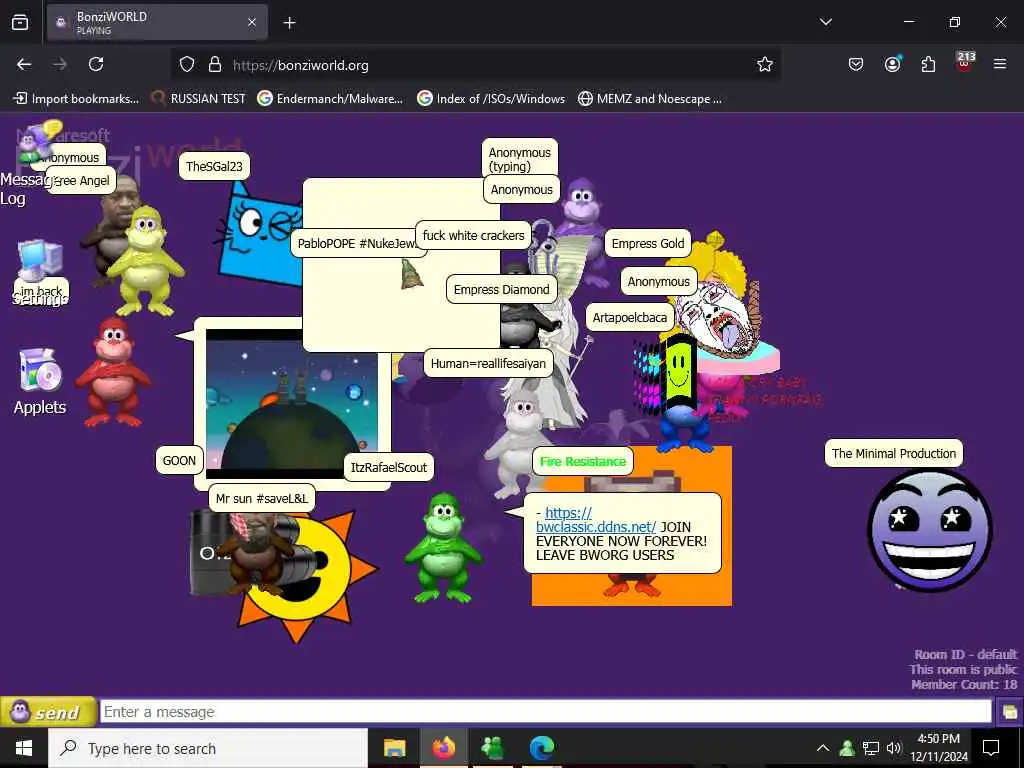Open the bwclassic.ddns.net link

pyautogui.click(x=595, y=520)
